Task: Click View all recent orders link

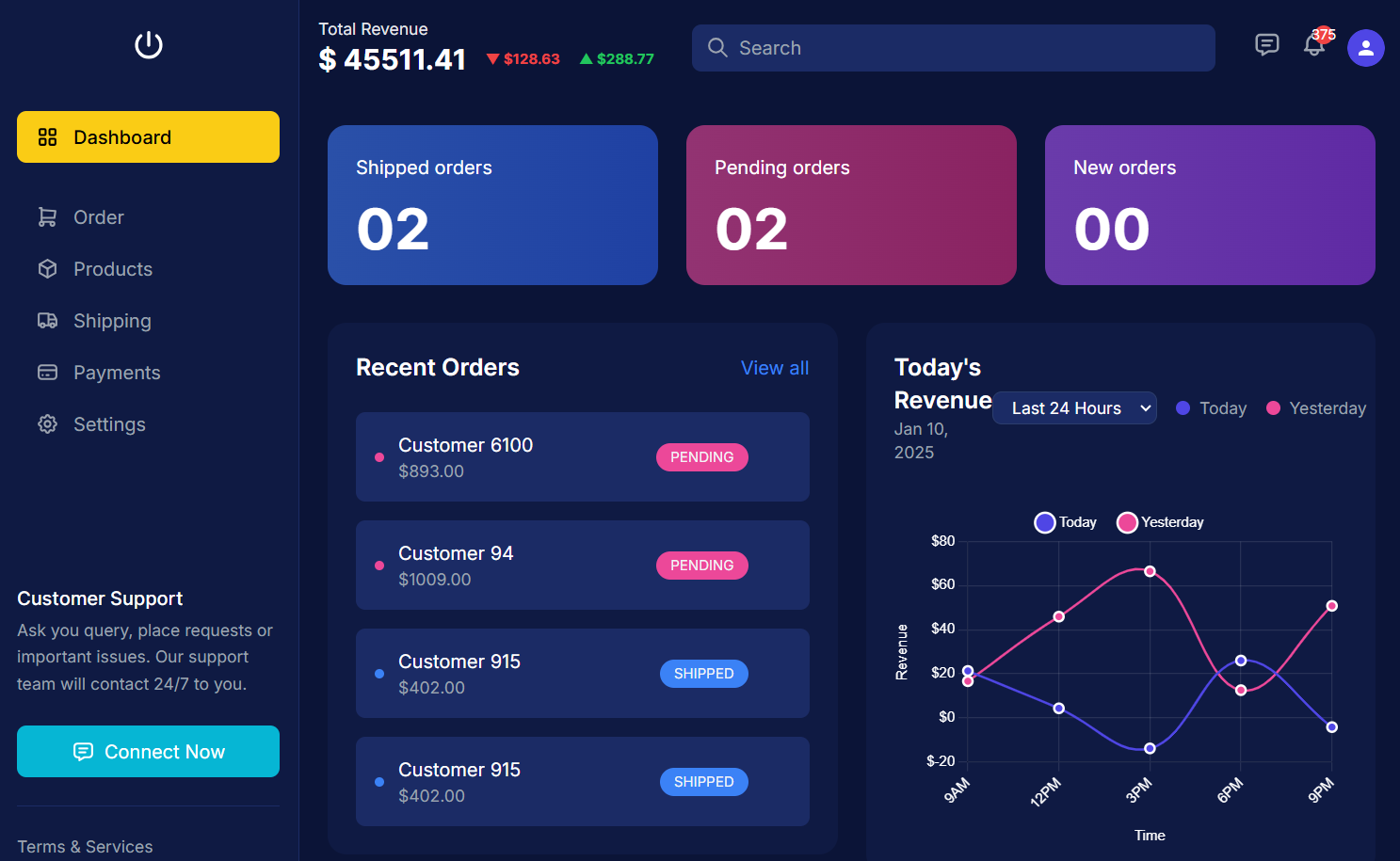Action: point(775,368)
